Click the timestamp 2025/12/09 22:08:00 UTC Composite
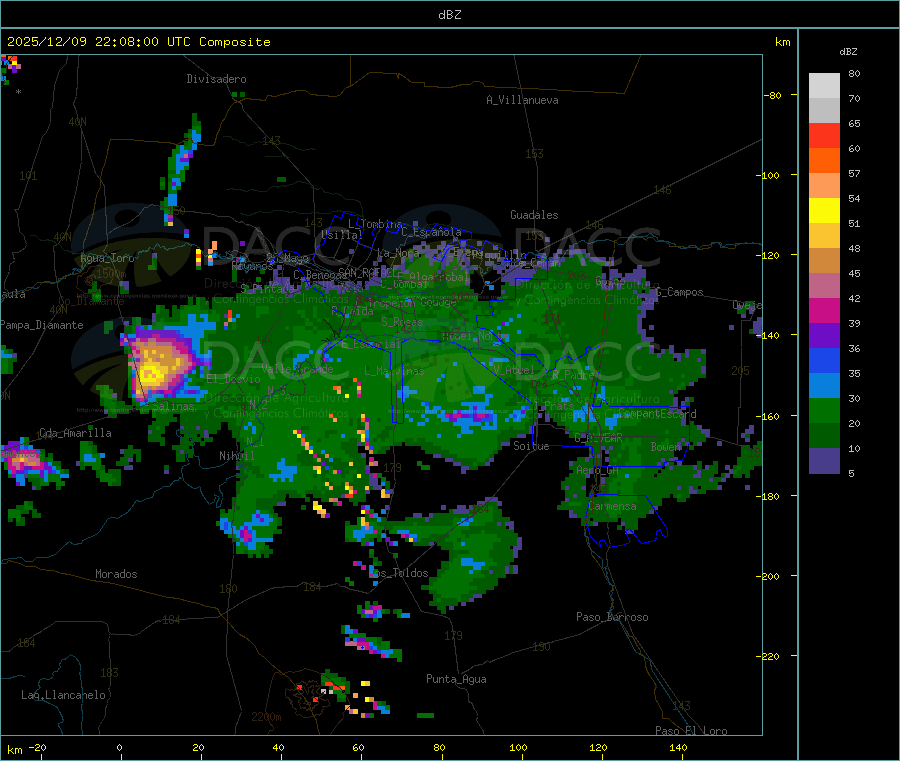This screenshot has width=900, height=761. coord(138,42)
